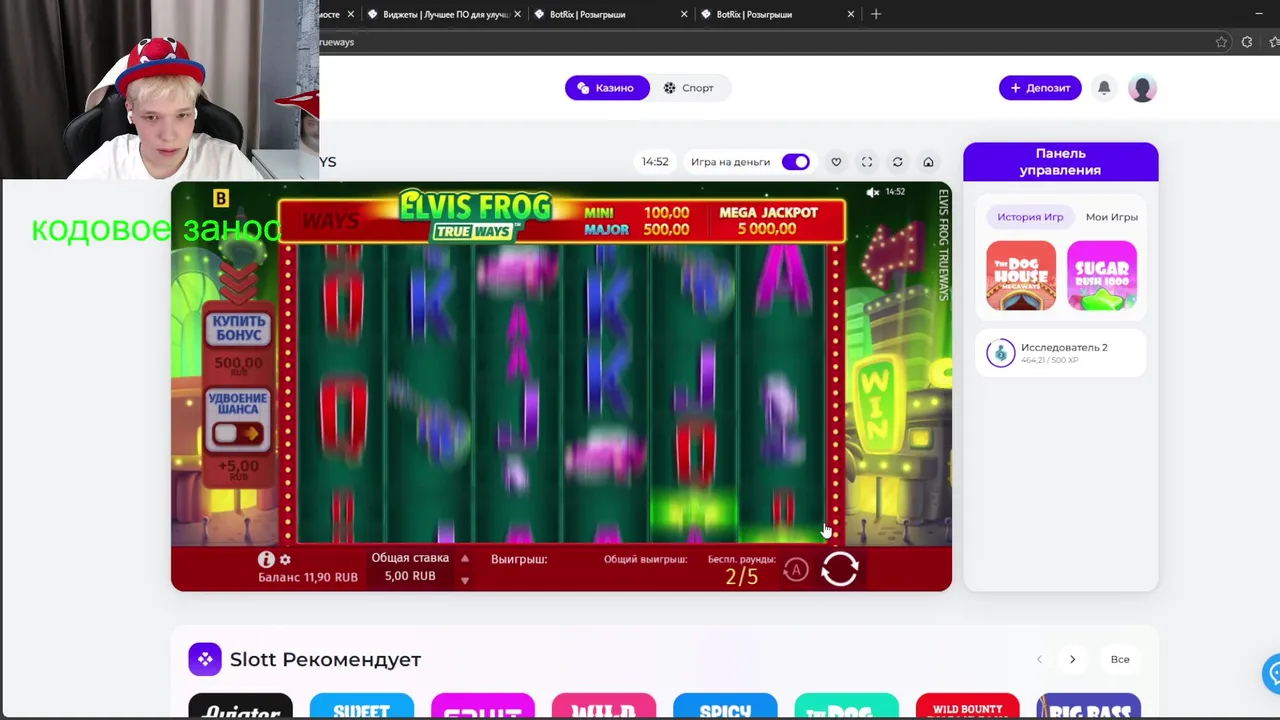Increase total bet with the up arrow
1280x720 pixels.
coord(464,559)
